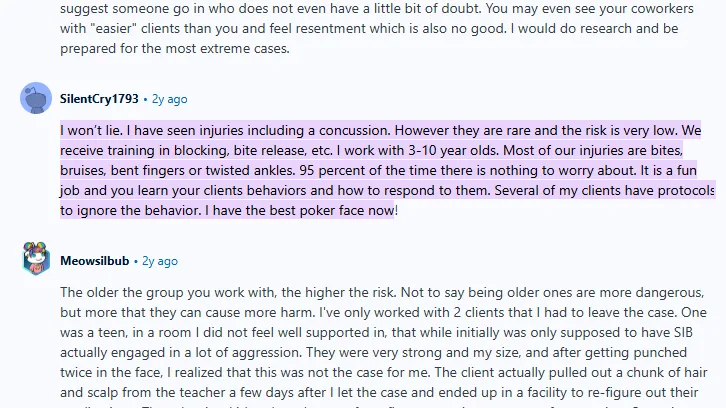Open Meowsilbub's '2y ago' timestamp permalink
The image size is (726, 408).
pyautogui.click(x=160, y=261)
